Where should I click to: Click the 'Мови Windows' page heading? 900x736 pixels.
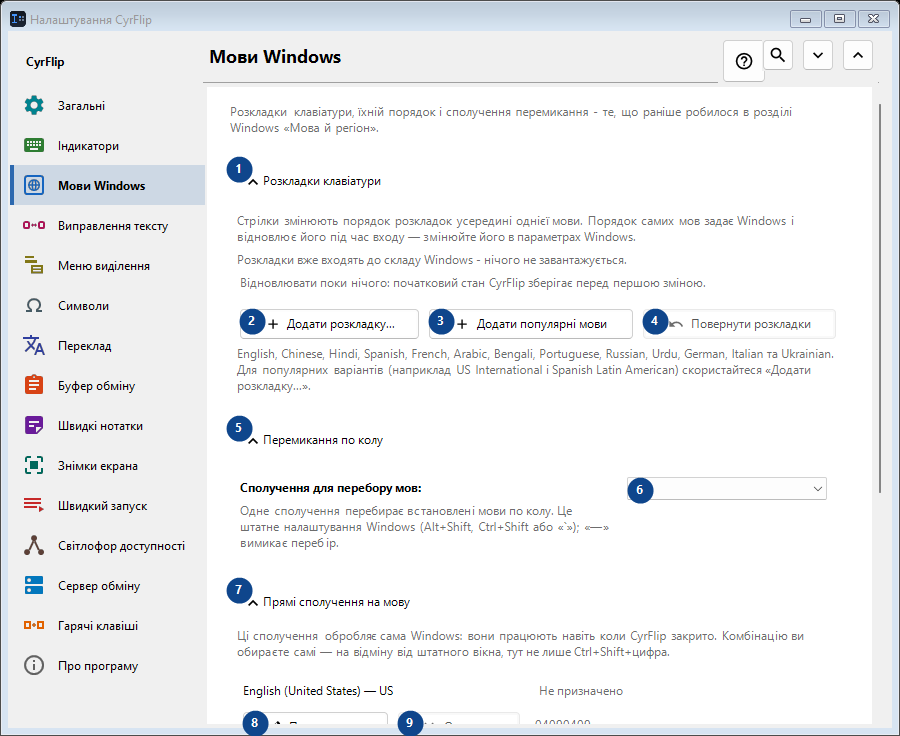pos(275,57)
